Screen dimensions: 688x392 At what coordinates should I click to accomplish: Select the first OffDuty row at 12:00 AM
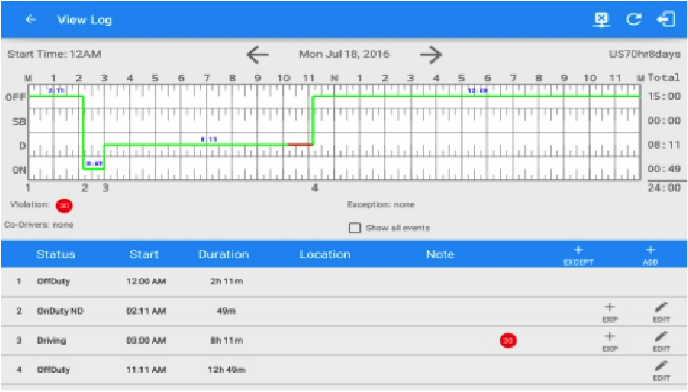coord(344,282)
